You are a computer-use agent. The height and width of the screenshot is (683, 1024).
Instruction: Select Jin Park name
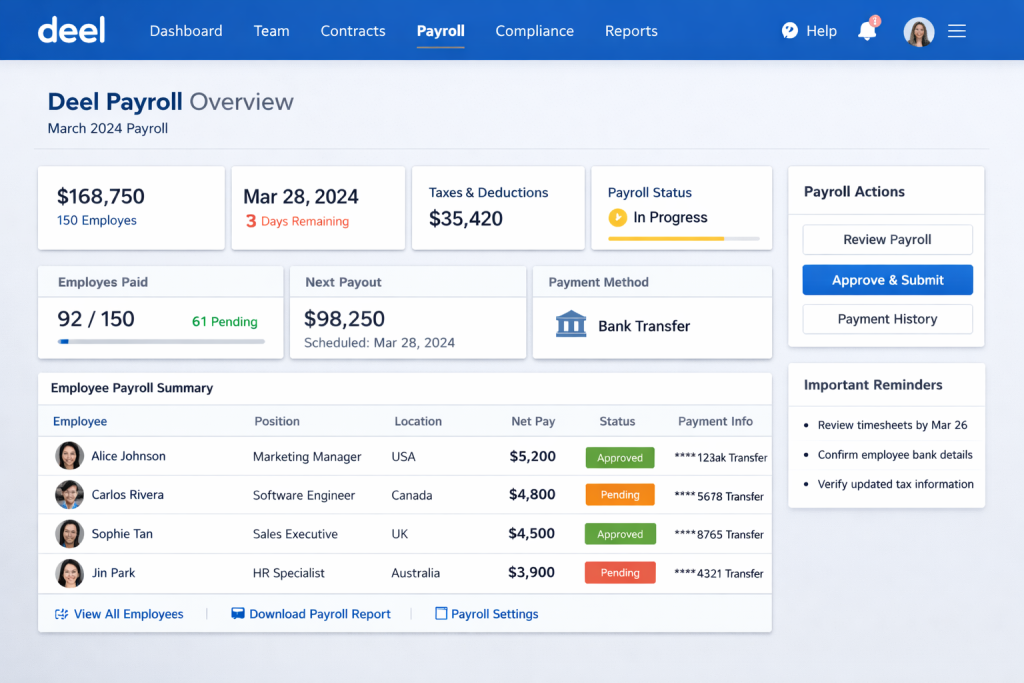click(x=113, y=573)
